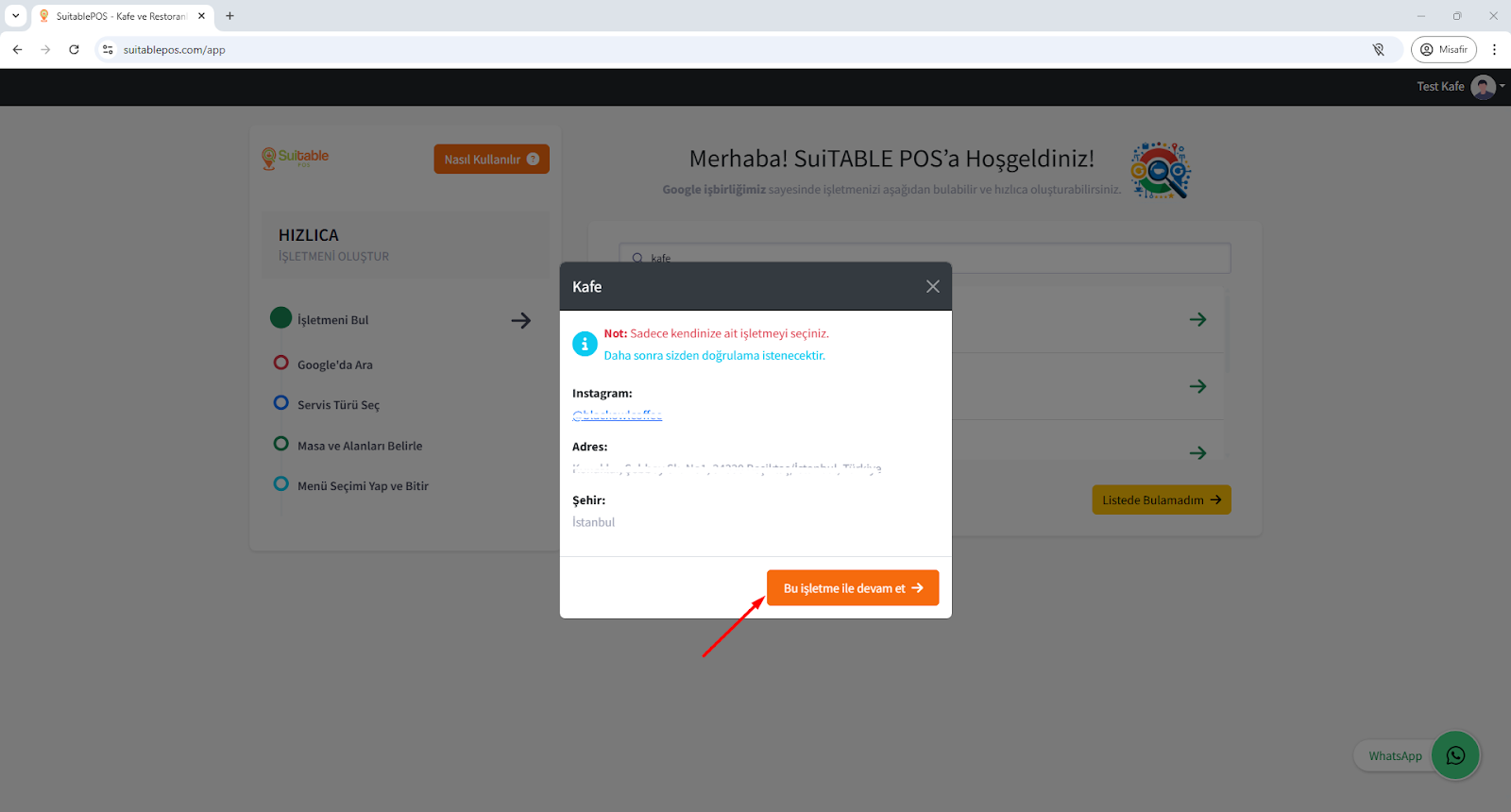Click the site information icon in address bar
Screen dimensions: 1511x812
(x=108, y=50)
